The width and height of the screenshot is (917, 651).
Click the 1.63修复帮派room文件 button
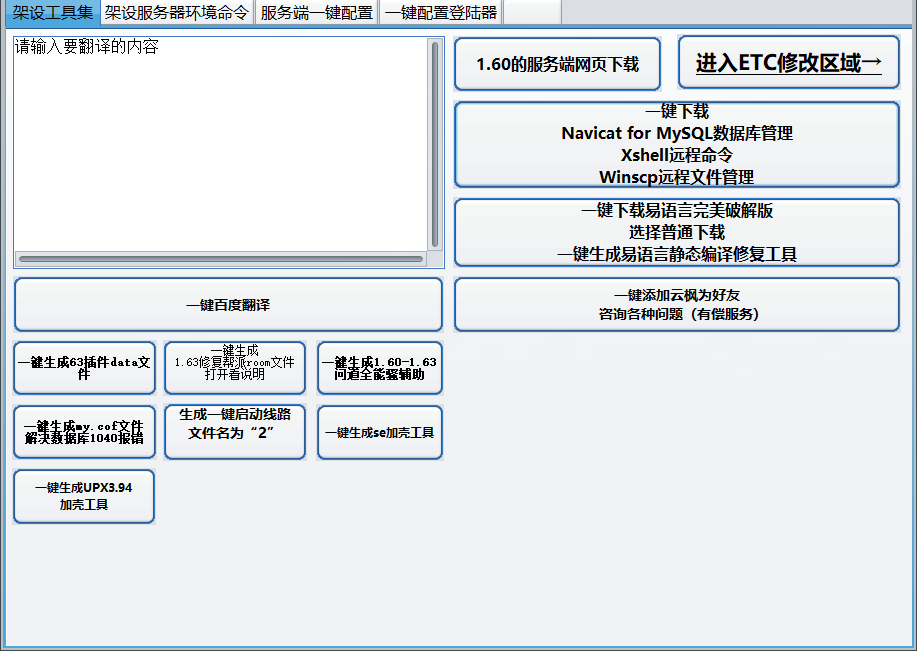pos(234,368)
